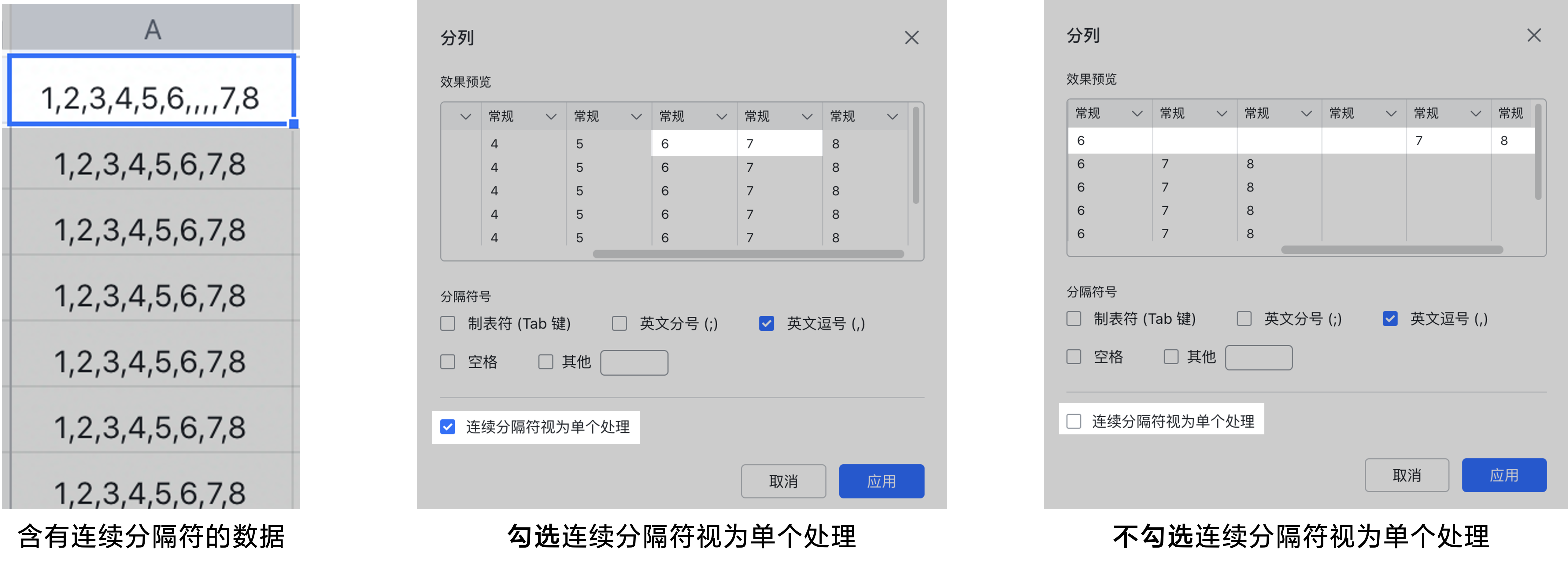Expand the blank first column chevron in left preview
Image resolution: width=1568 pixels, height=569 pixels.
tap(466, 116)
